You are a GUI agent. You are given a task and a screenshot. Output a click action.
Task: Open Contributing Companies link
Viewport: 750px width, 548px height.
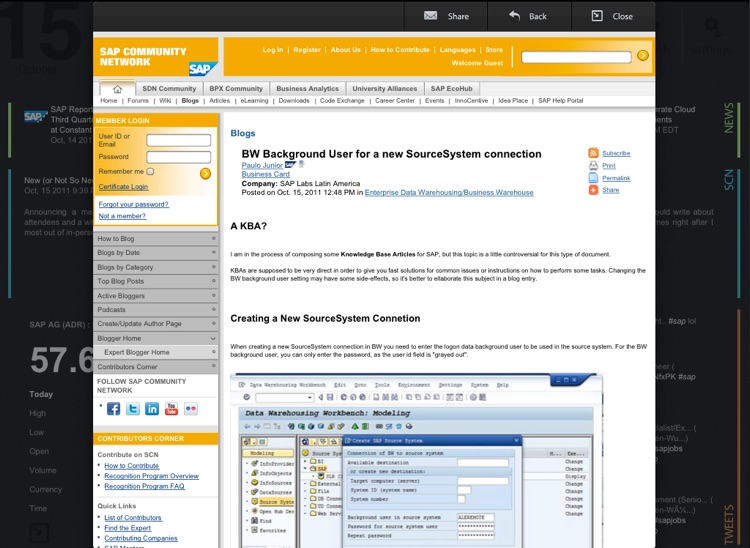(x=141, y=538)
